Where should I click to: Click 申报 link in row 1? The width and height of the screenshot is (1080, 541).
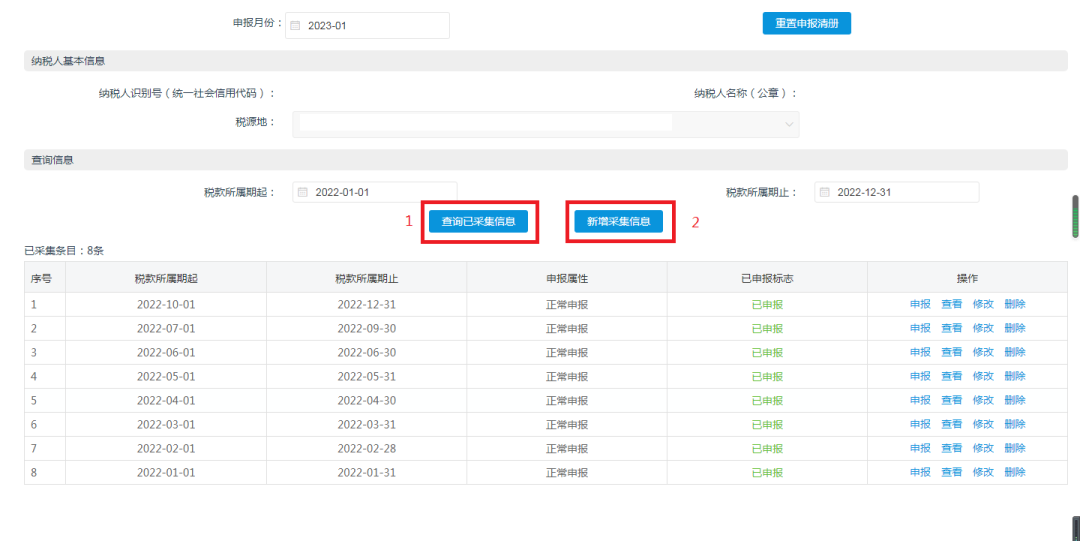point(920,304)
